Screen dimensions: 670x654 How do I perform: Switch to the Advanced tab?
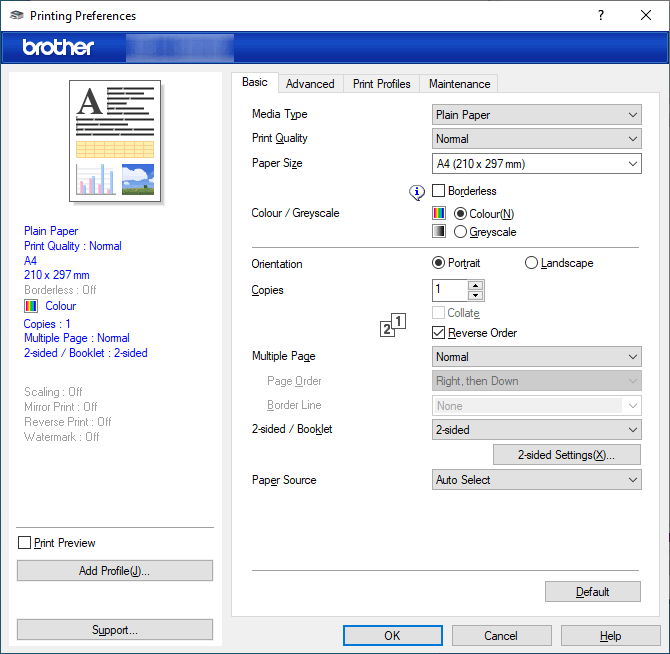click(x=310, y=84)
